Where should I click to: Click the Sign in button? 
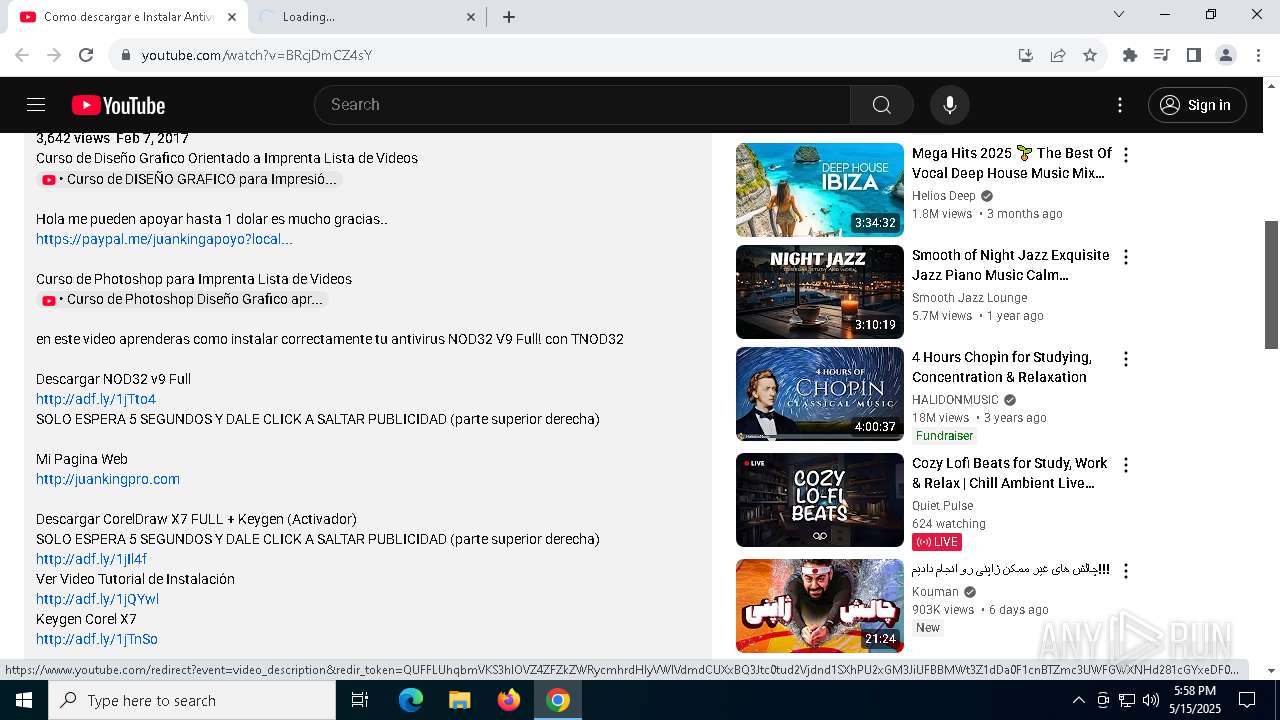pos(1197,105)
